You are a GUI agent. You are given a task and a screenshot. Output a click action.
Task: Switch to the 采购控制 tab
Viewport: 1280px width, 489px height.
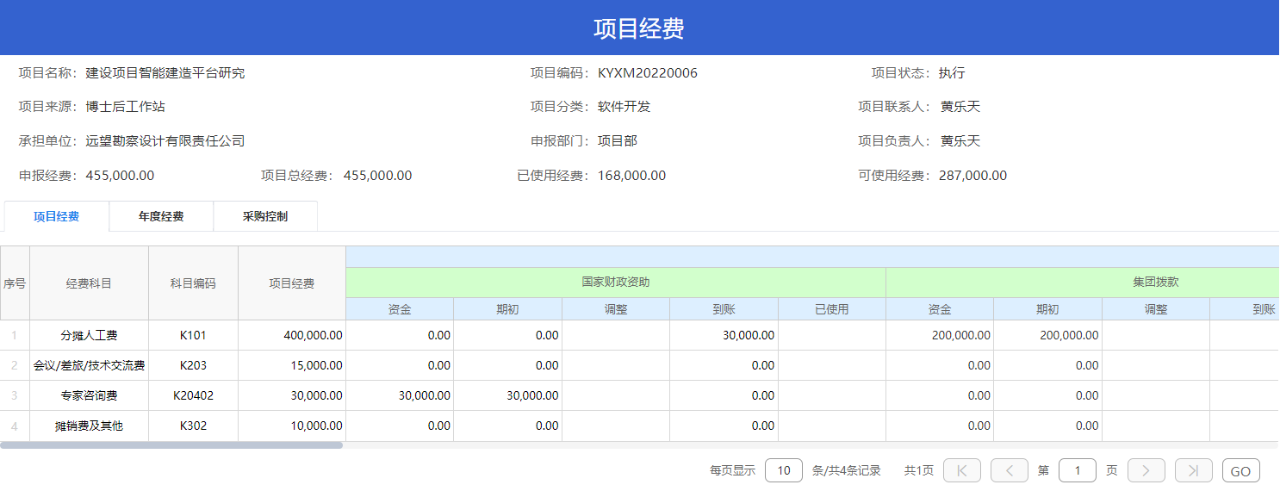tap(265, 216)
